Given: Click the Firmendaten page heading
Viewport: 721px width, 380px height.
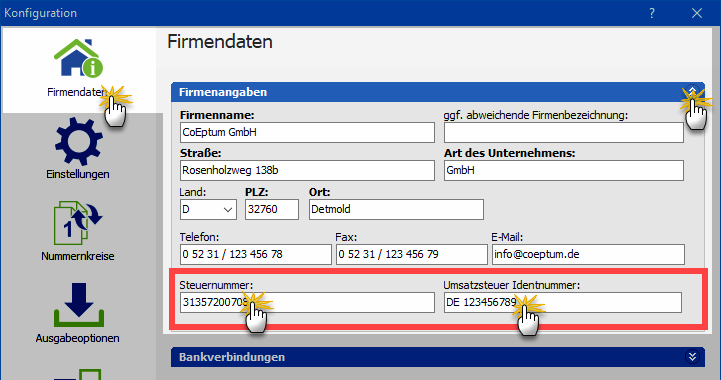Looking at the screenshot, I should click(x=220, y=42).
